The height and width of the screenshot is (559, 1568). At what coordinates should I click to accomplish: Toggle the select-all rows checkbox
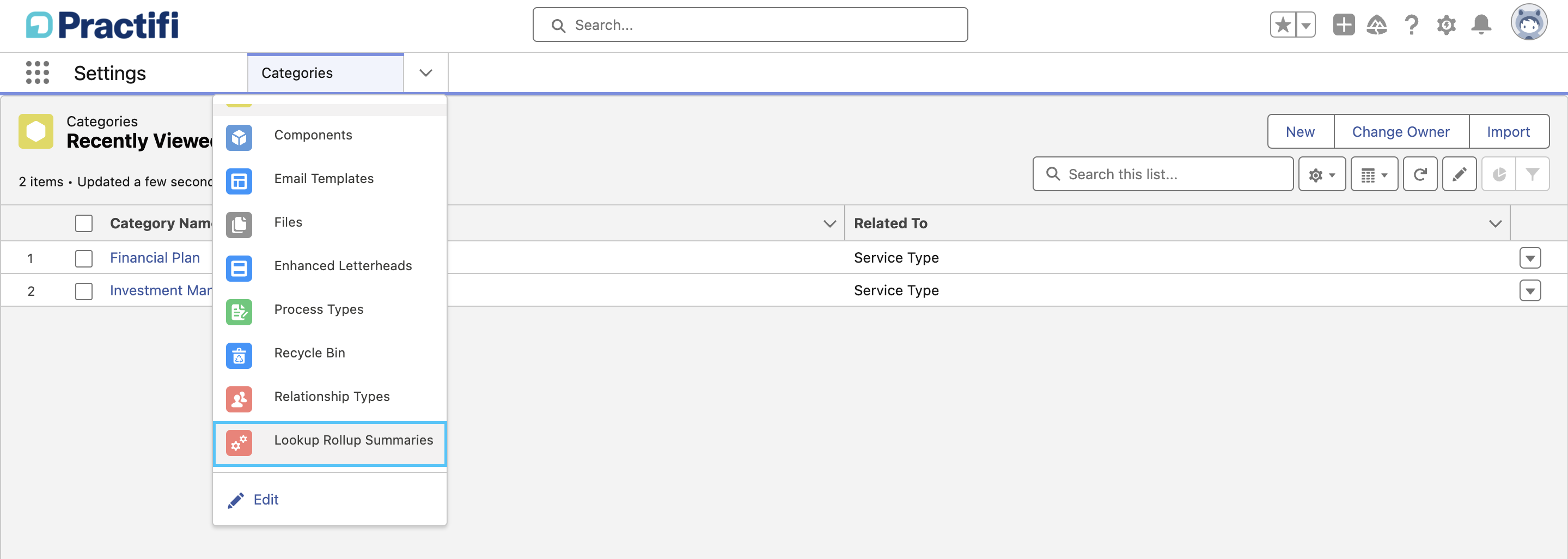coord(83,223)
